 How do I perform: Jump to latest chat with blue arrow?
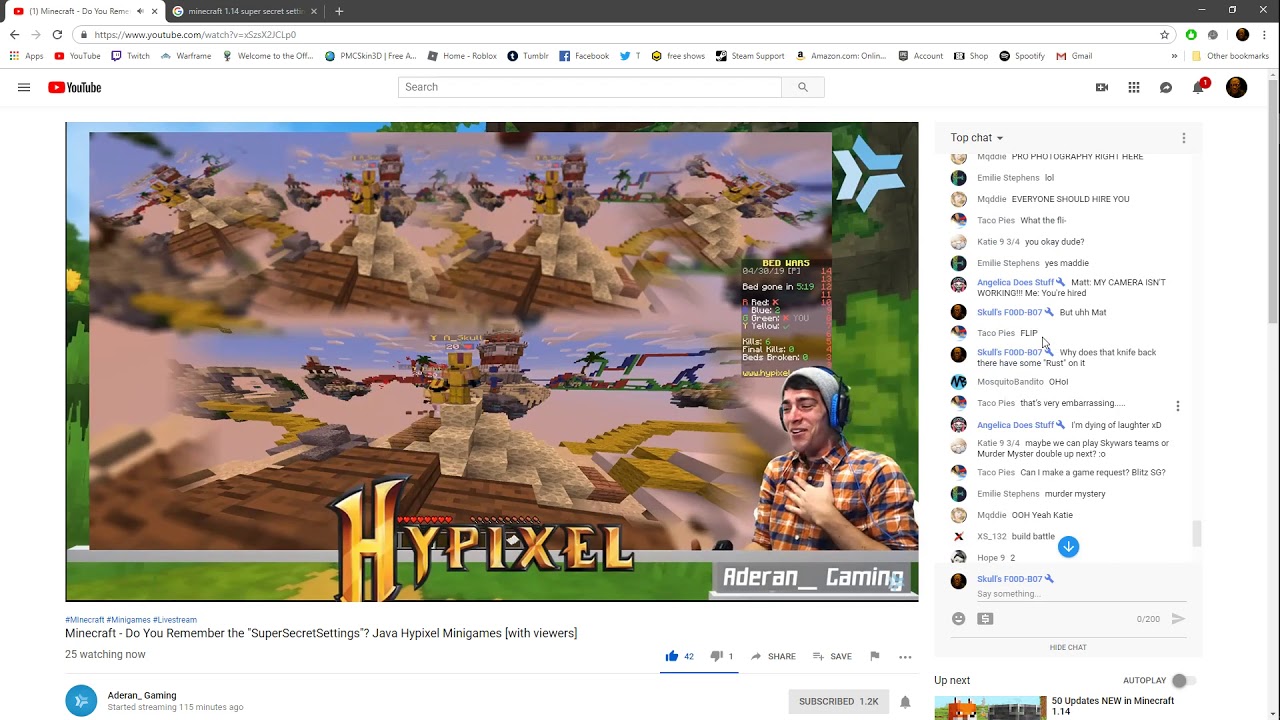tap(1068, 546)
